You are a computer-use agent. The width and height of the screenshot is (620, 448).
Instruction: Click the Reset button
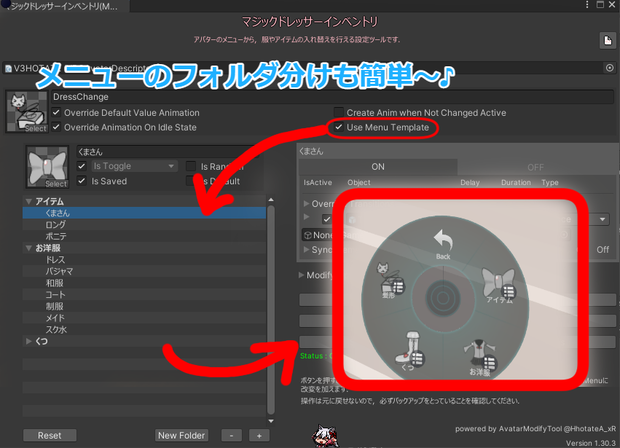(49, 435)
